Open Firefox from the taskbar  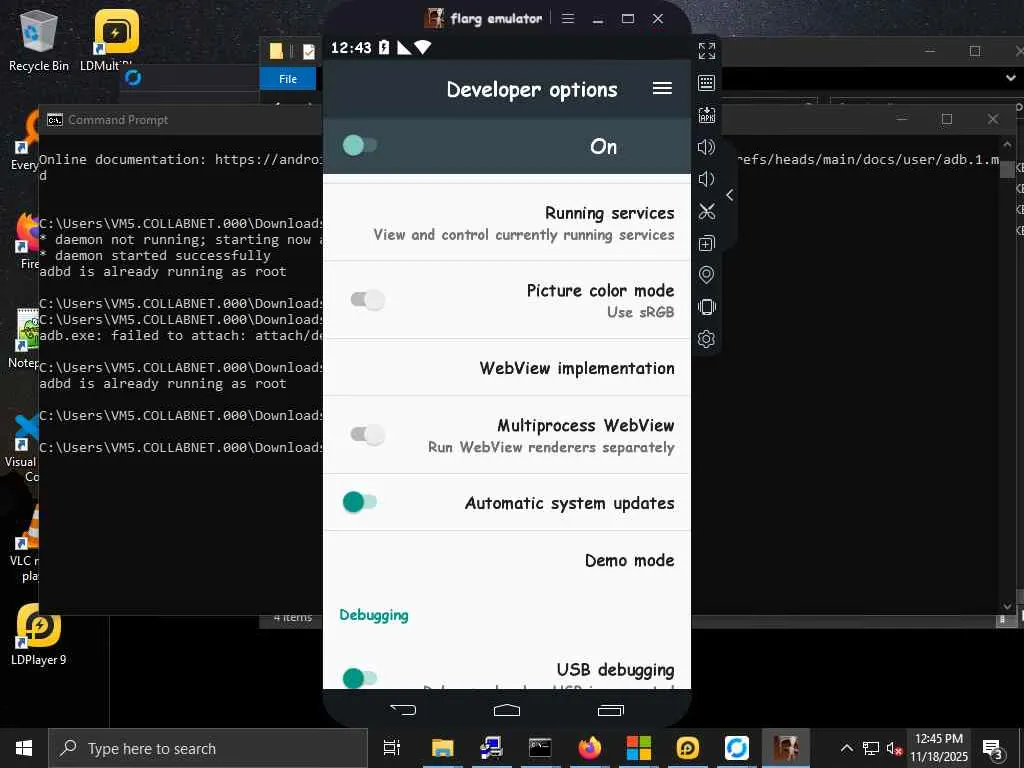(590, 748)
